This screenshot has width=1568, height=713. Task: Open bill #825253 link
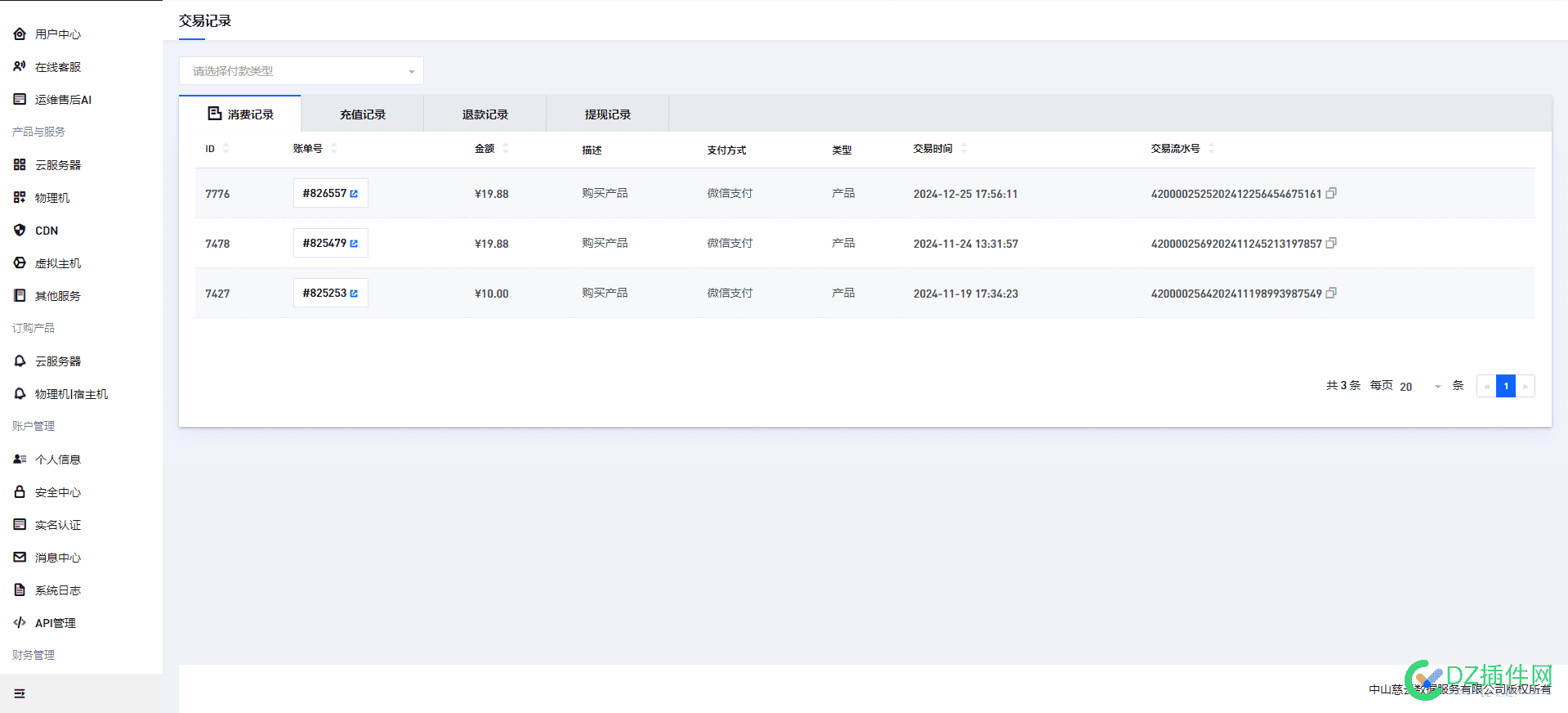tap(330, 294)
